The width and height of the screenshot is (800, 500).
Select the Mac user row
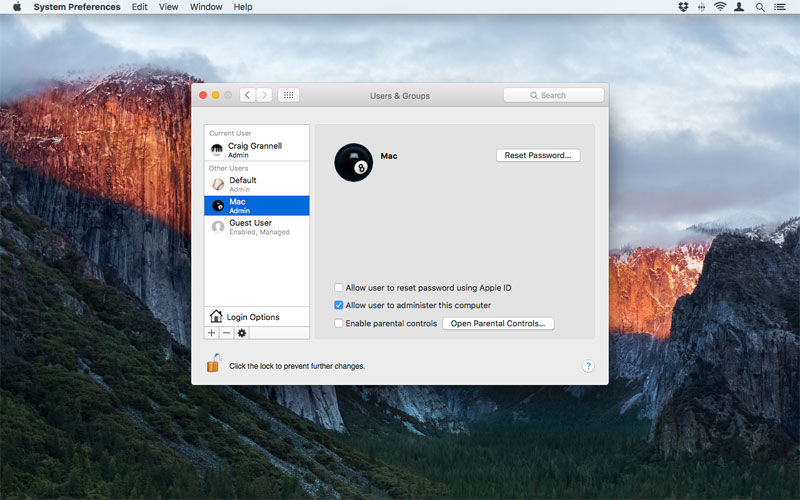tap(257, 206)
